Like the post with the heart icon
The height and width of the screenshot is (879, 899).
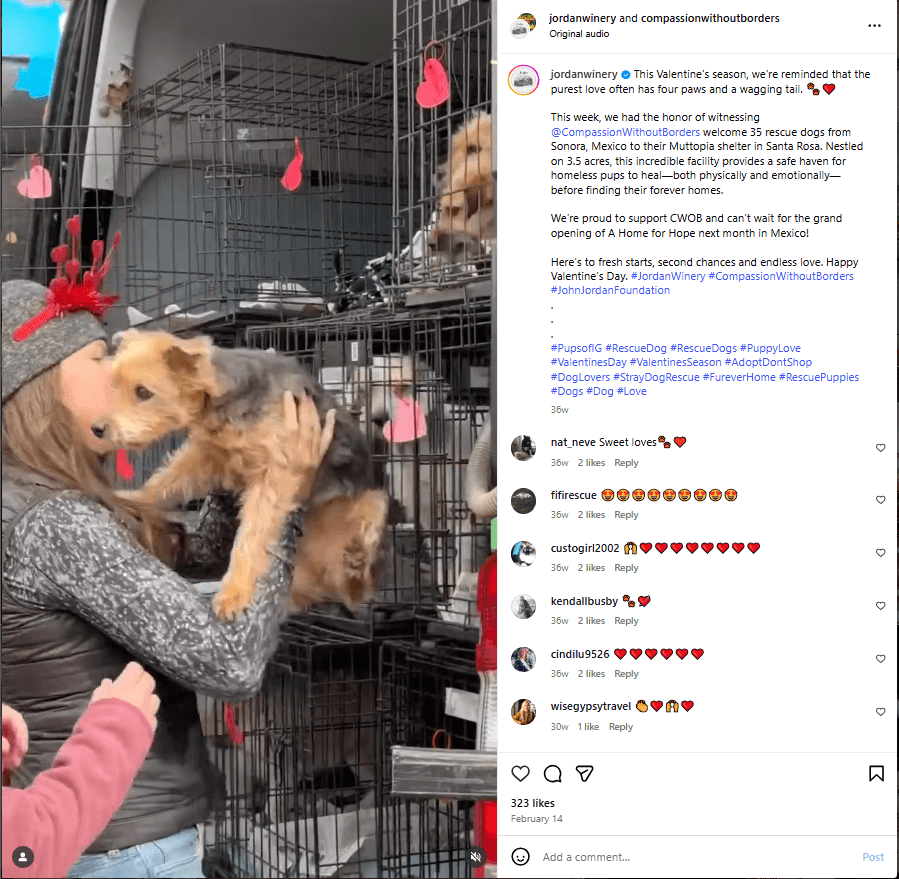[520, 773]
